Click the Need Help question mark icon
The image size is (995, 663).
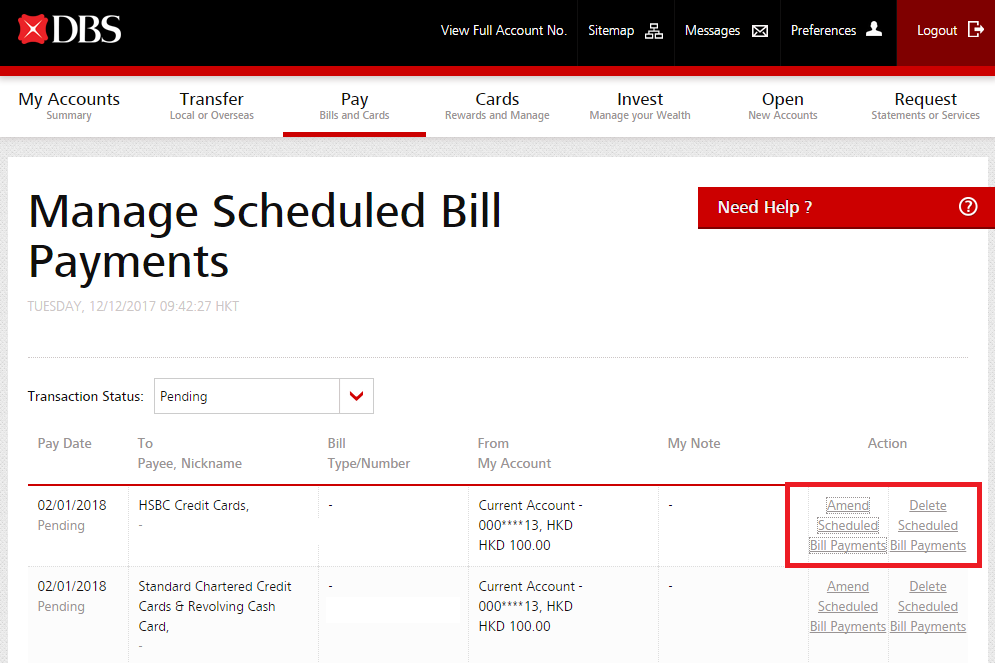click(967, 207)
